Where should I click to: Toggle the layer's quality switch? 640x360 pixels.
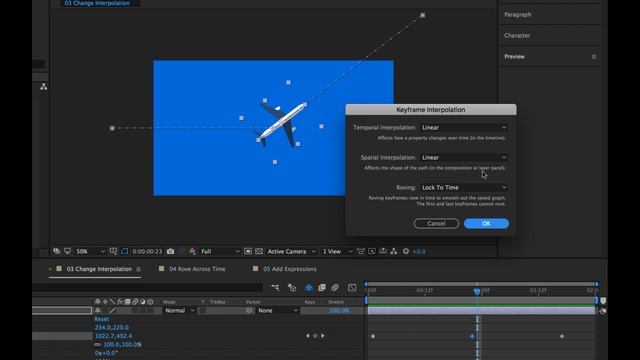click(113, 311)
